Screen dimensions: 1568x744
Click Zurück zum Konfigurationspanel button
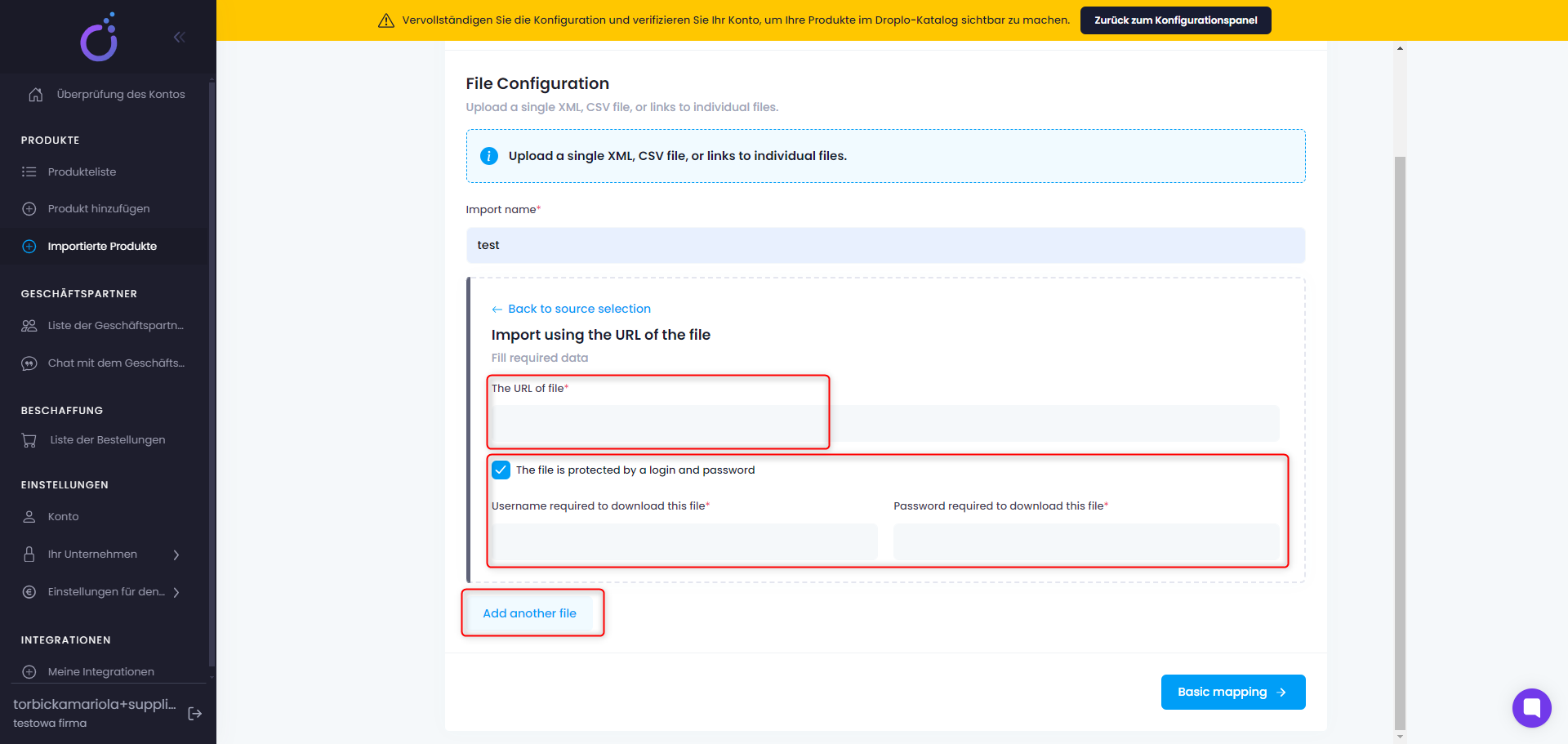click(x=1175, y=20)
